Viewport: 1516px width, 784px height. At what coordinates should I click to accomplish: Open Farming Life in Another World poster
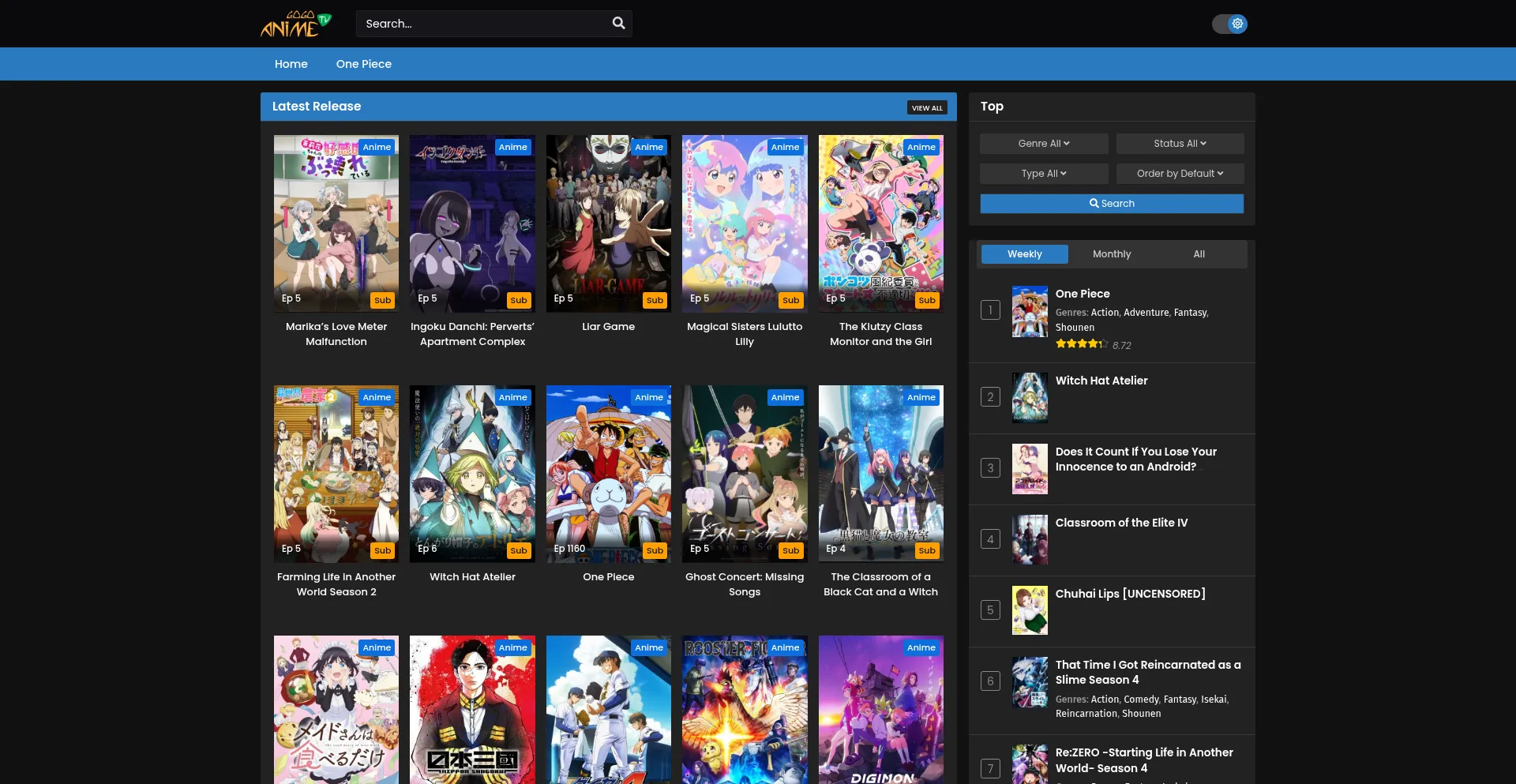pos(336,474)
